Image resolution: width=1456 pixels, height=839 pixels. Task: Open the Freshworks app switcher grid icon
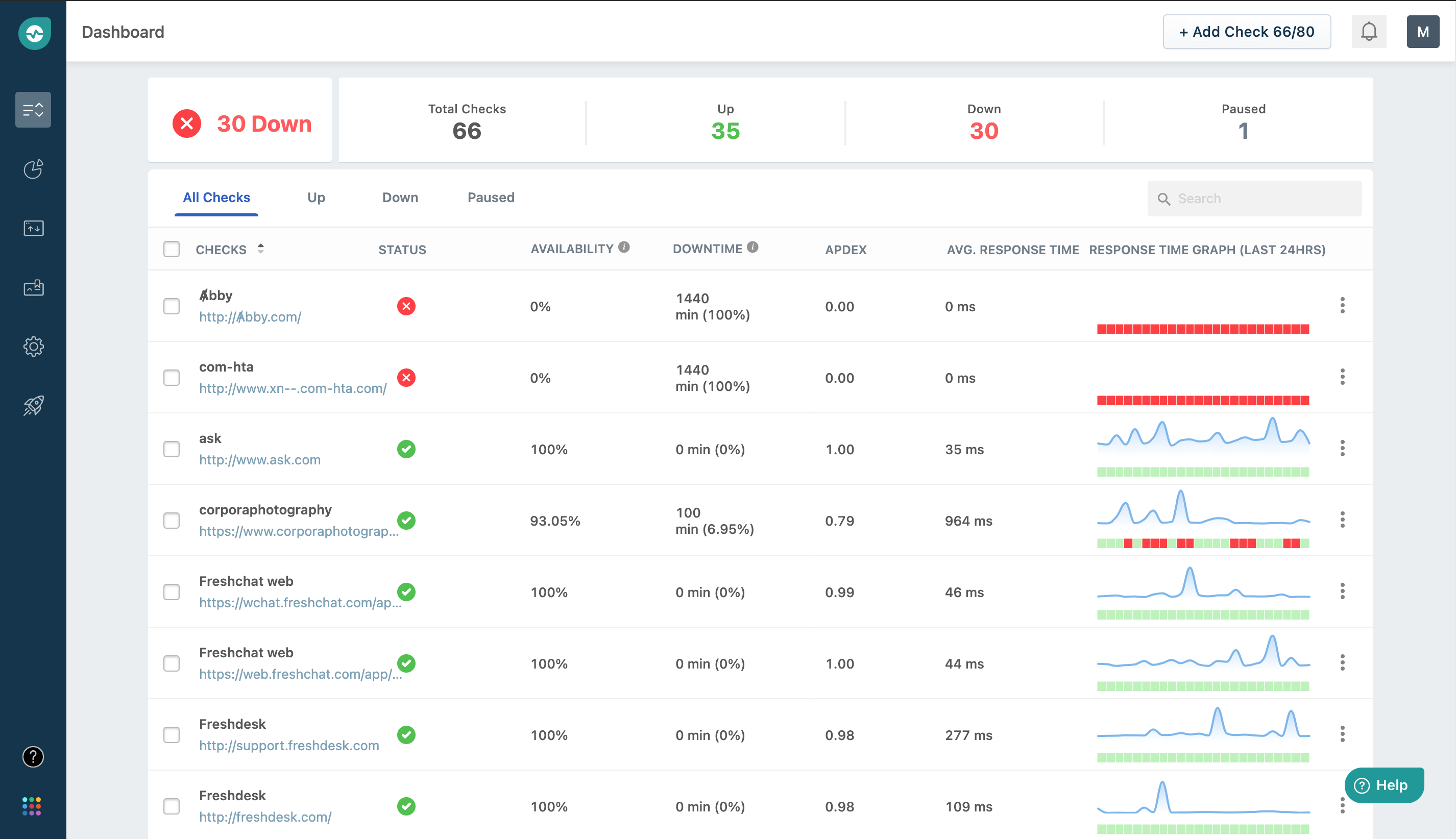tap(33, 806)
